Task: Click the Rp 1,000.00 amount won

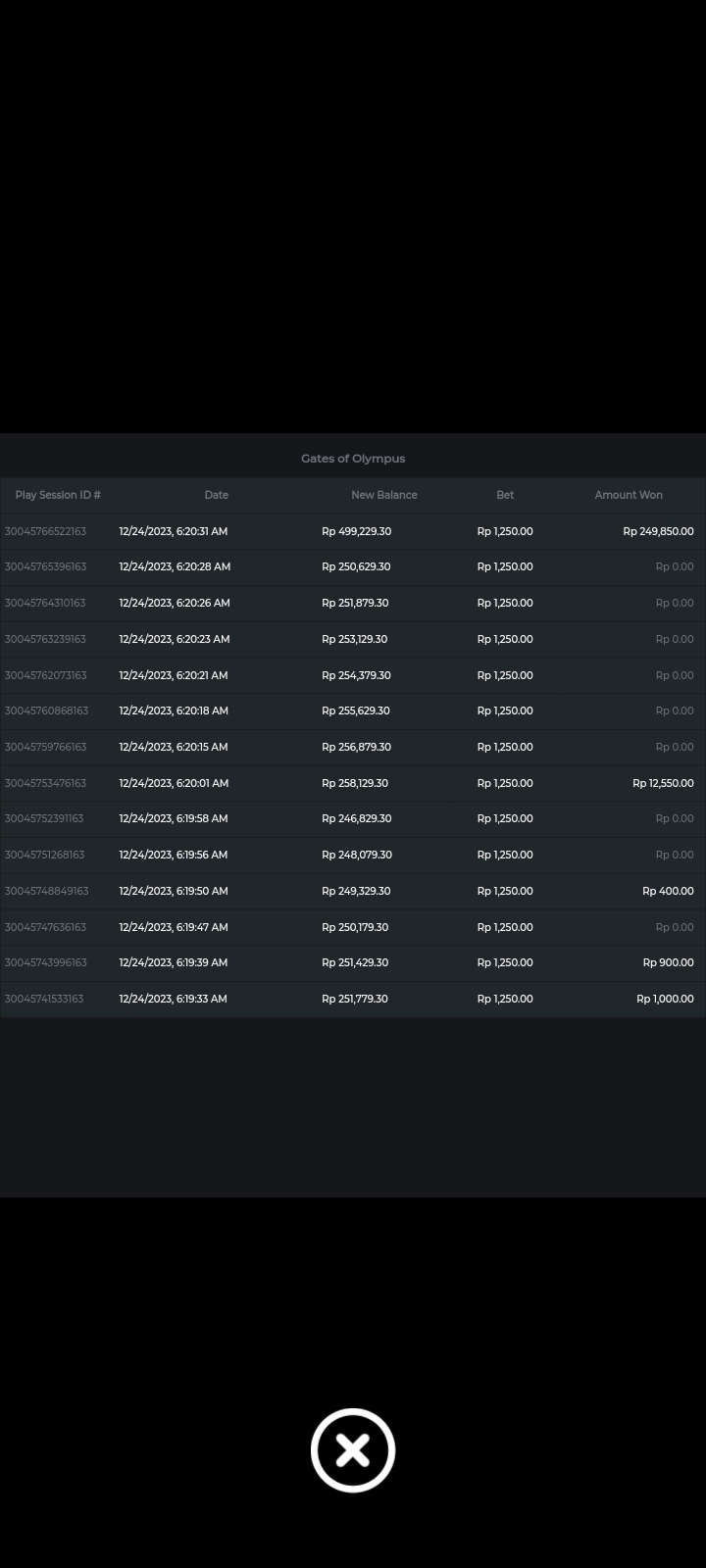Action: coord(665,999)
